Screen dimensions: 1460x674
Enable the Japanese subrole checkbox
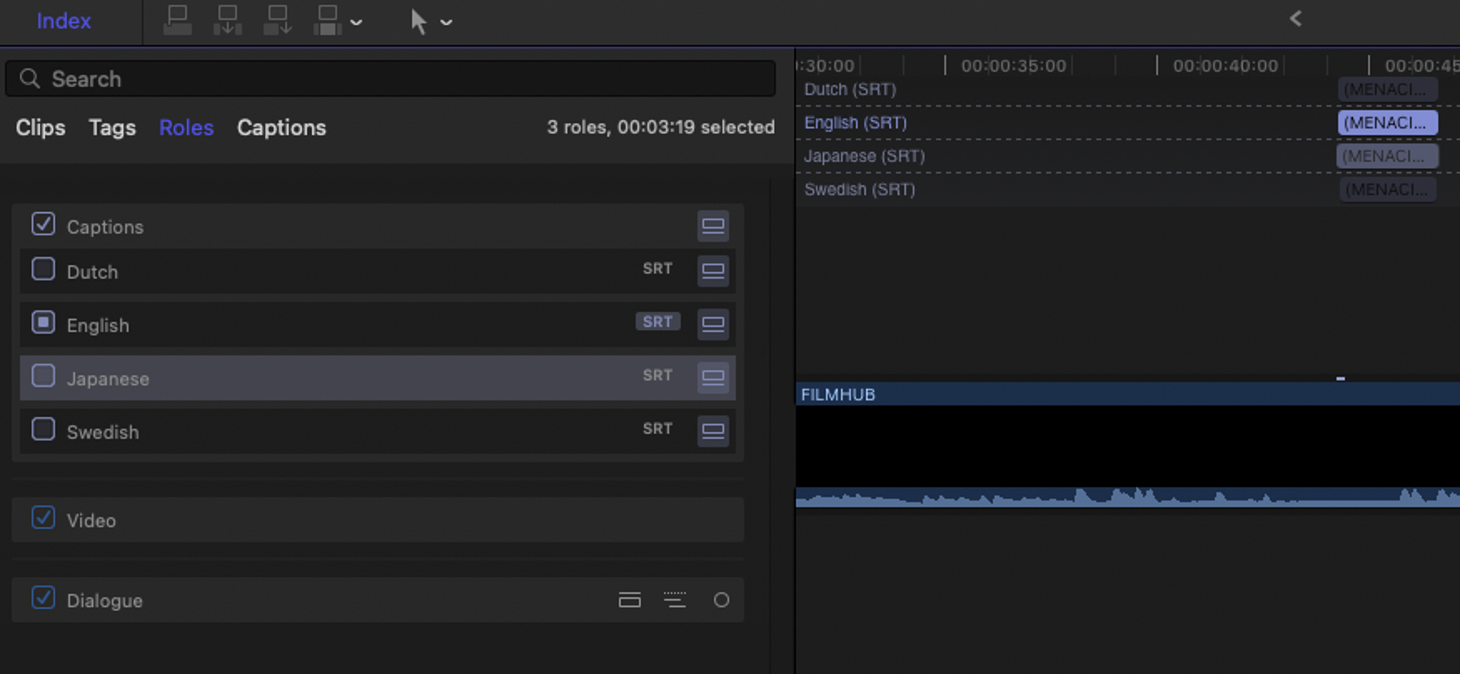coord(43,376)
